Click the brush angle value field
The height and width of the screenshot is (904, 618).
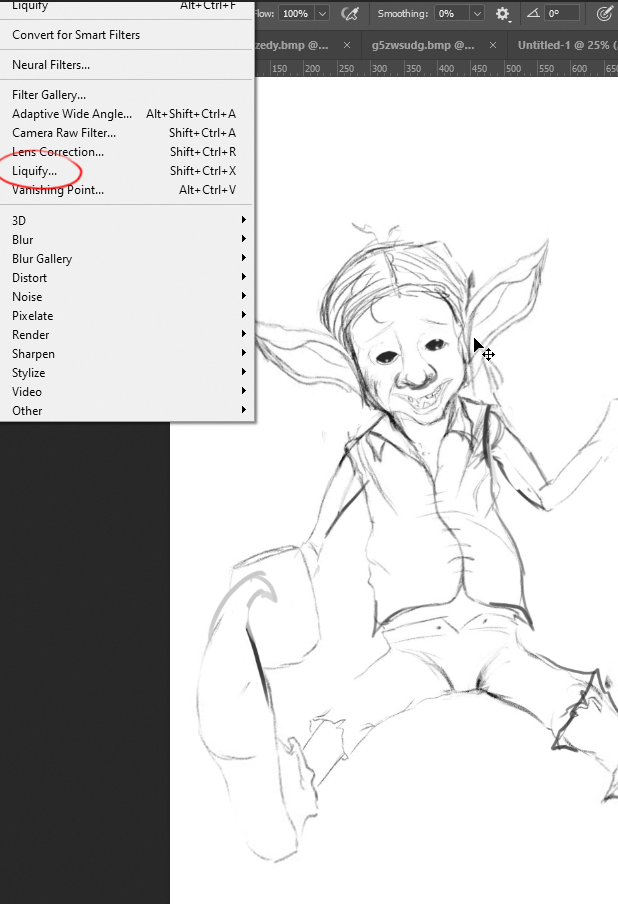pos(562,14)
